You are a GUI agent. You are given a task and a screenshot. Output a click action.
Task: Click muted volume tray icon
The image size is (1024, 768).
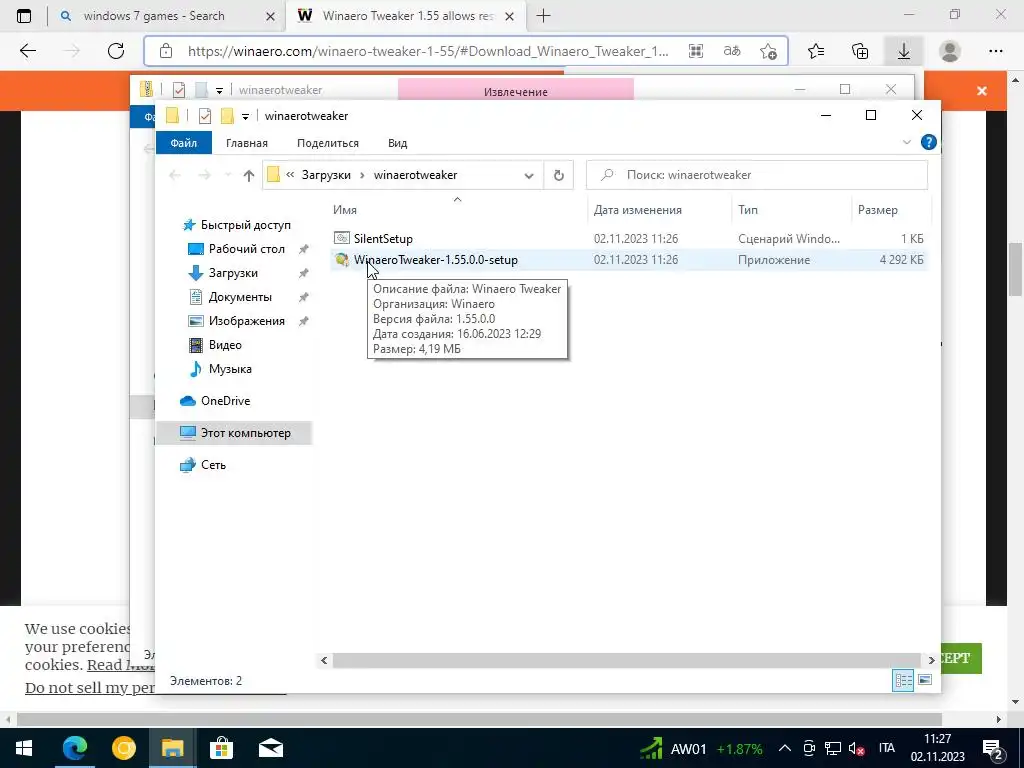click(x=856, y=748)
